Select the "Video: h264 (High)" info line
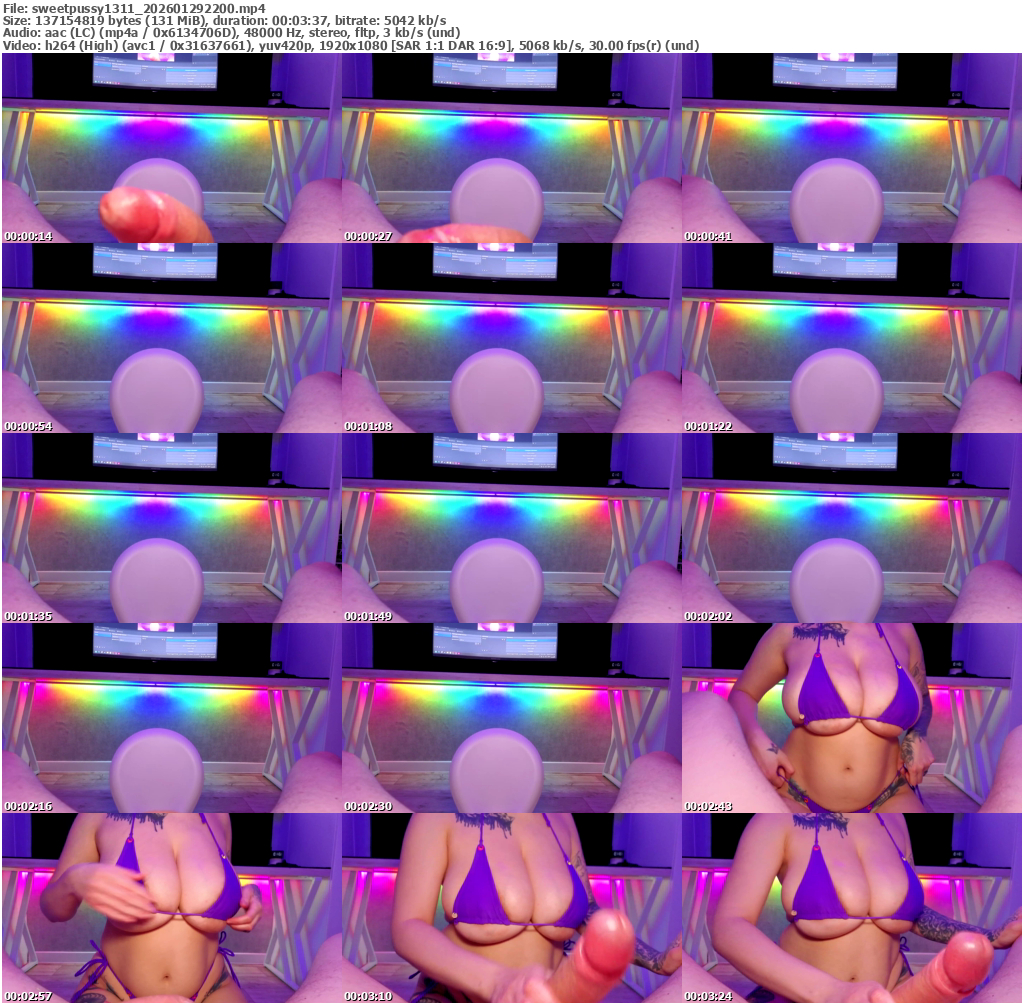 (351, 46)
